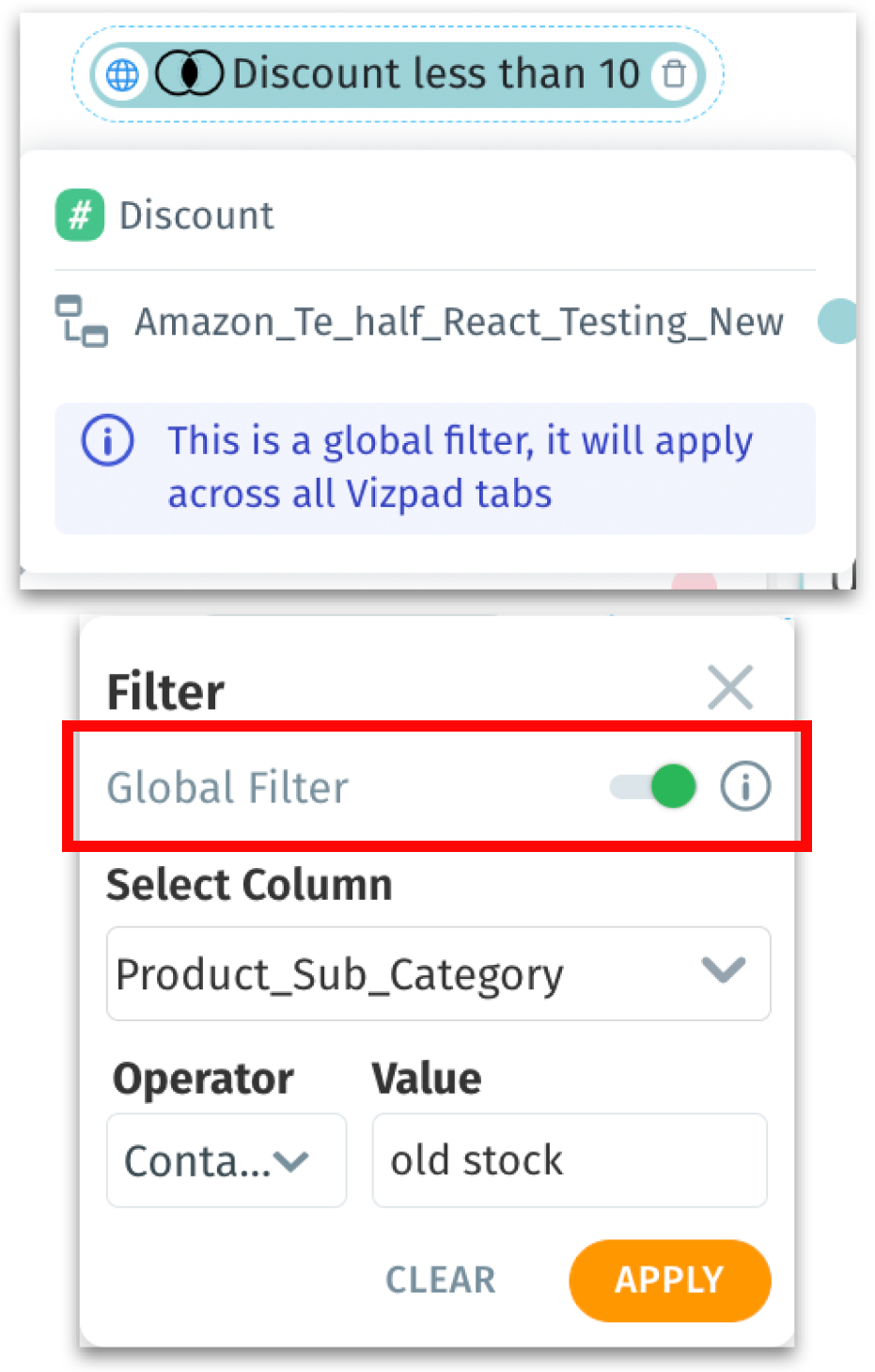The image size is (875, 1372).
Task: Click the chevron arrow in the Select Column box
Action: click(x=723, y=970)
